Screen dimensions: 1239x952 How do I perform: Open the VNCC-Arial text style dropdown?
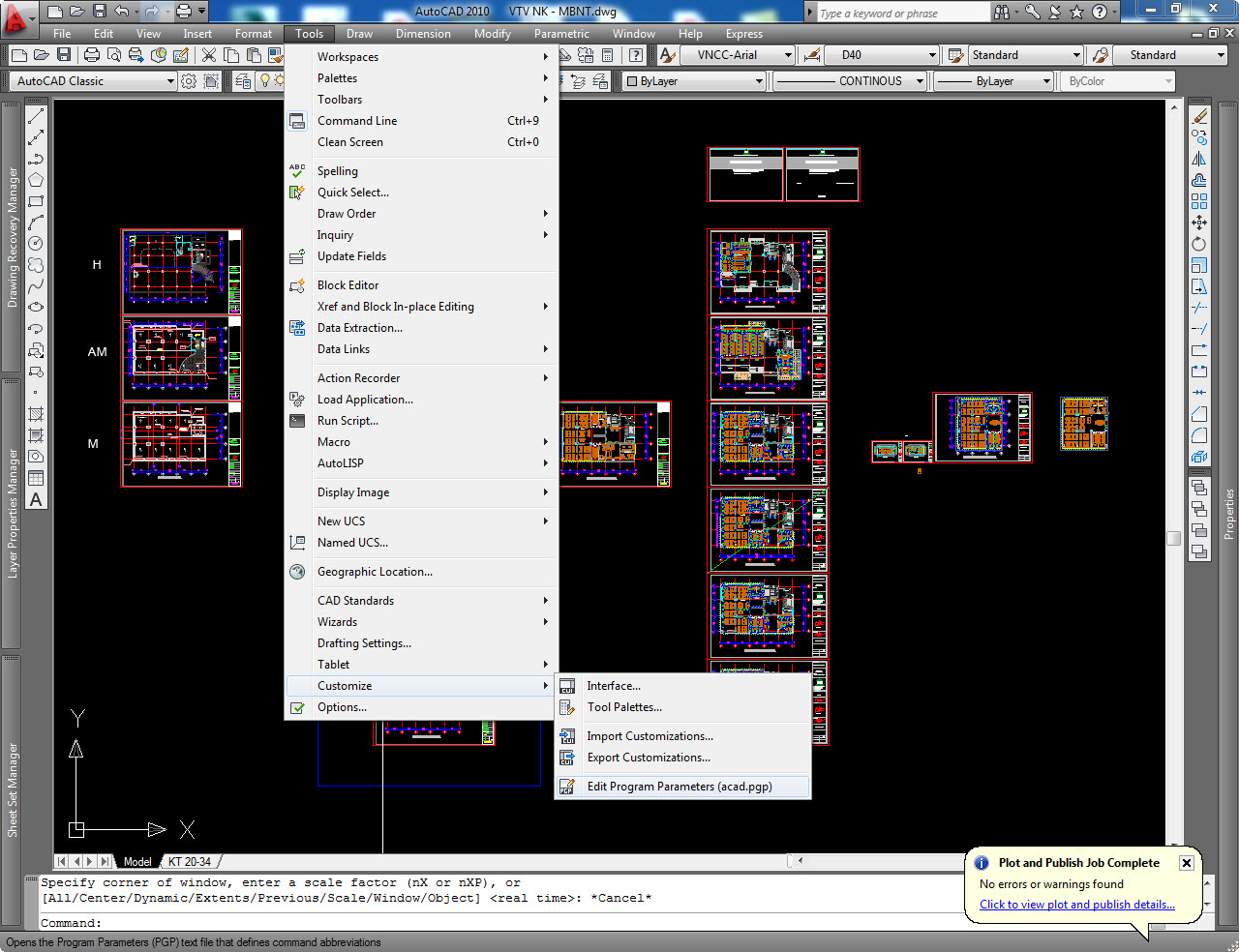pos(789,55)
